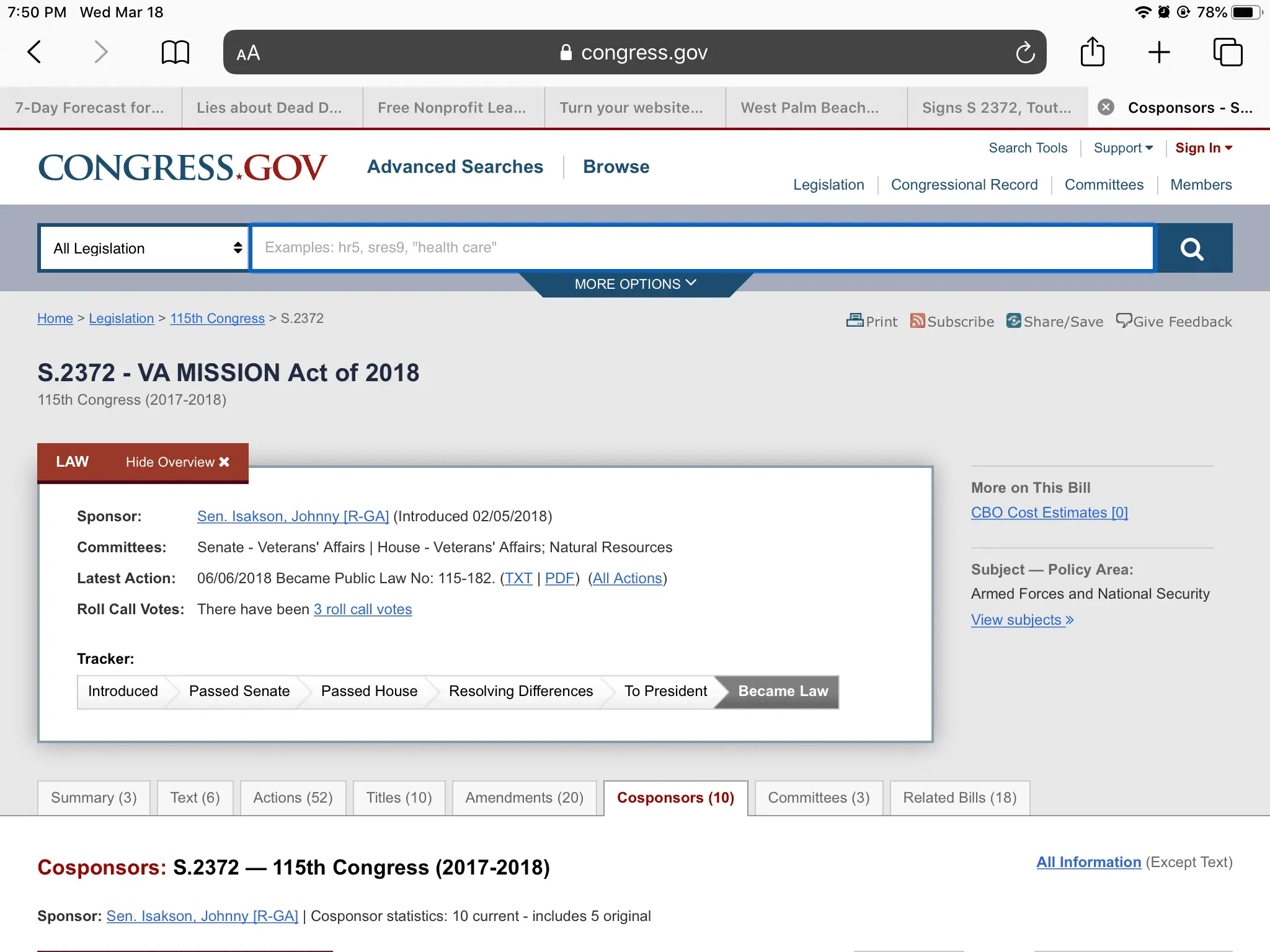Image resolution: width=1270 pixels, height=952 pixels.
Task: Open the Safari bookmarks book icon
Action: click(x=175, y=52)
